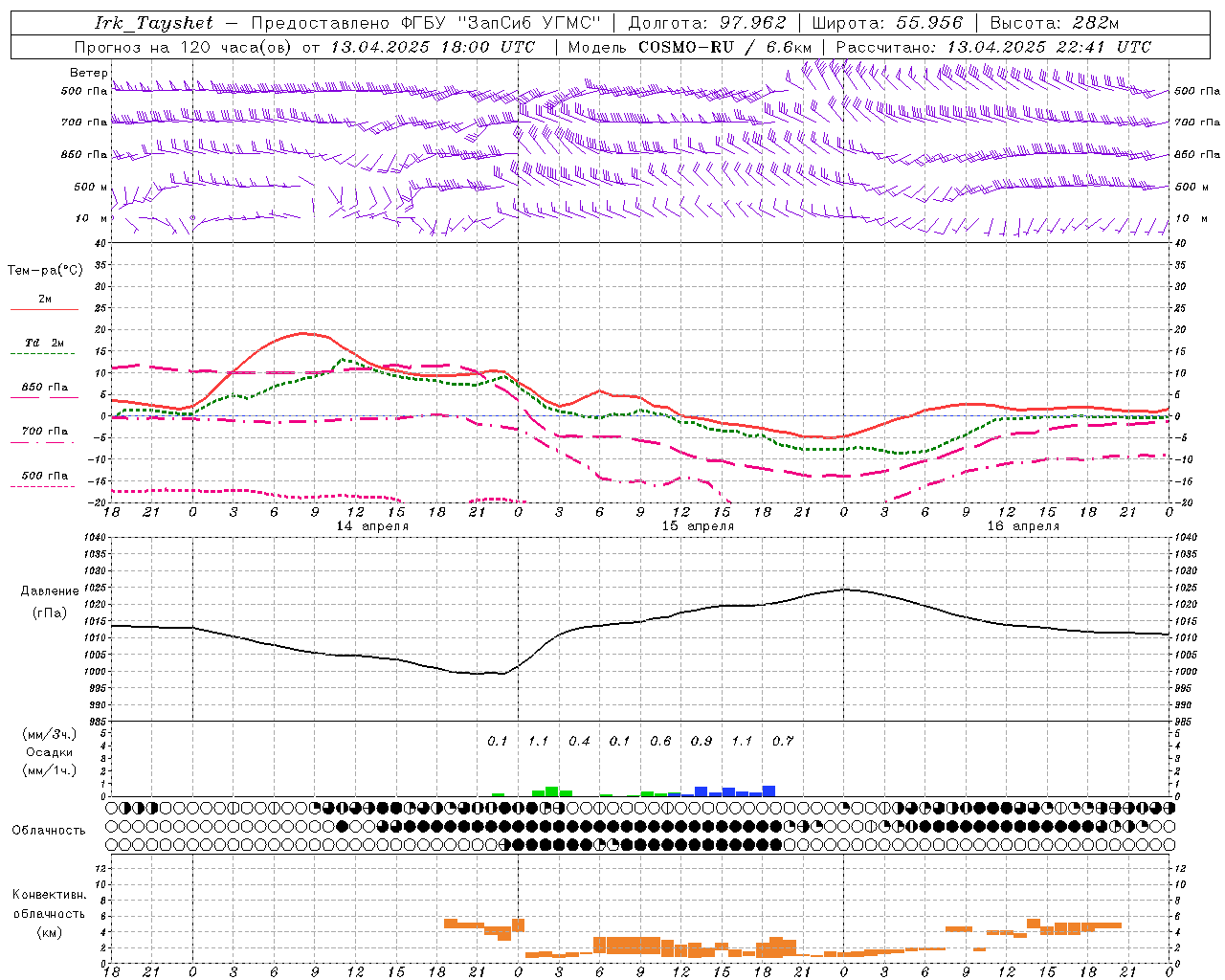
Task: Click the 16 апреля date label
Action: (1023, 526)
